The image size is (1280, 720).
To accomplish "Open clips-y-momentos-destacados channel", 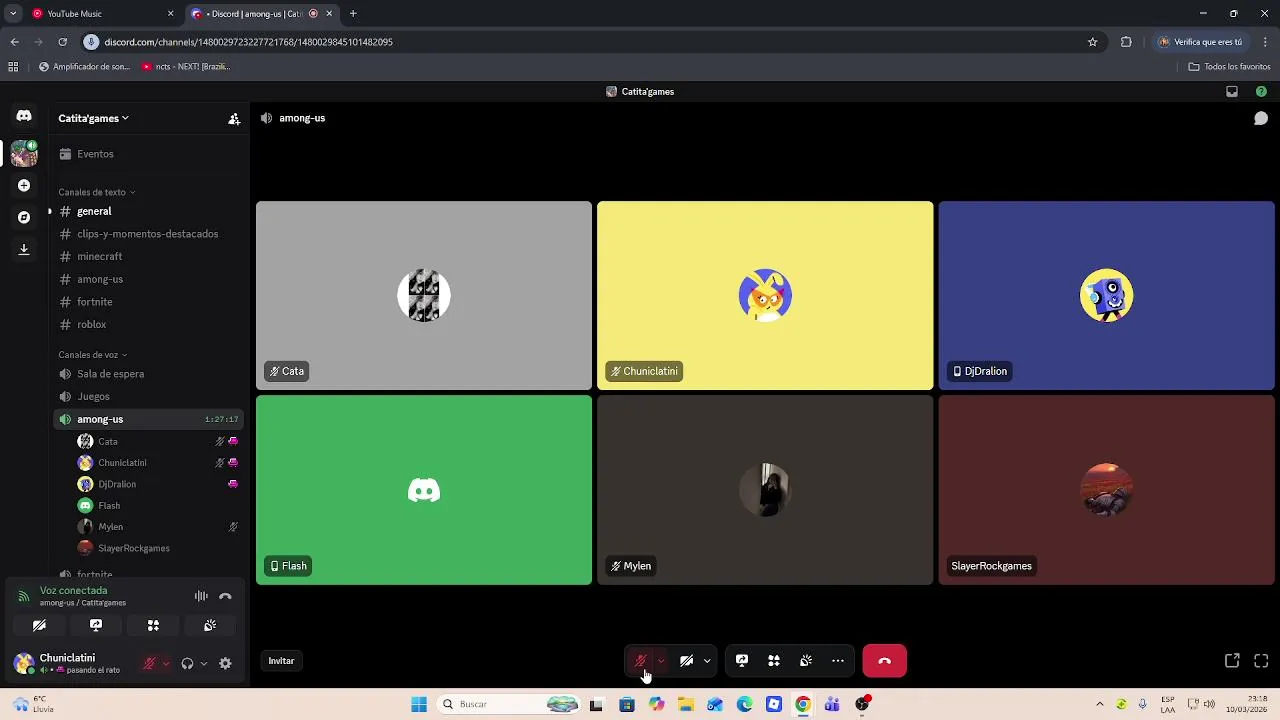I will pos(148,234).
